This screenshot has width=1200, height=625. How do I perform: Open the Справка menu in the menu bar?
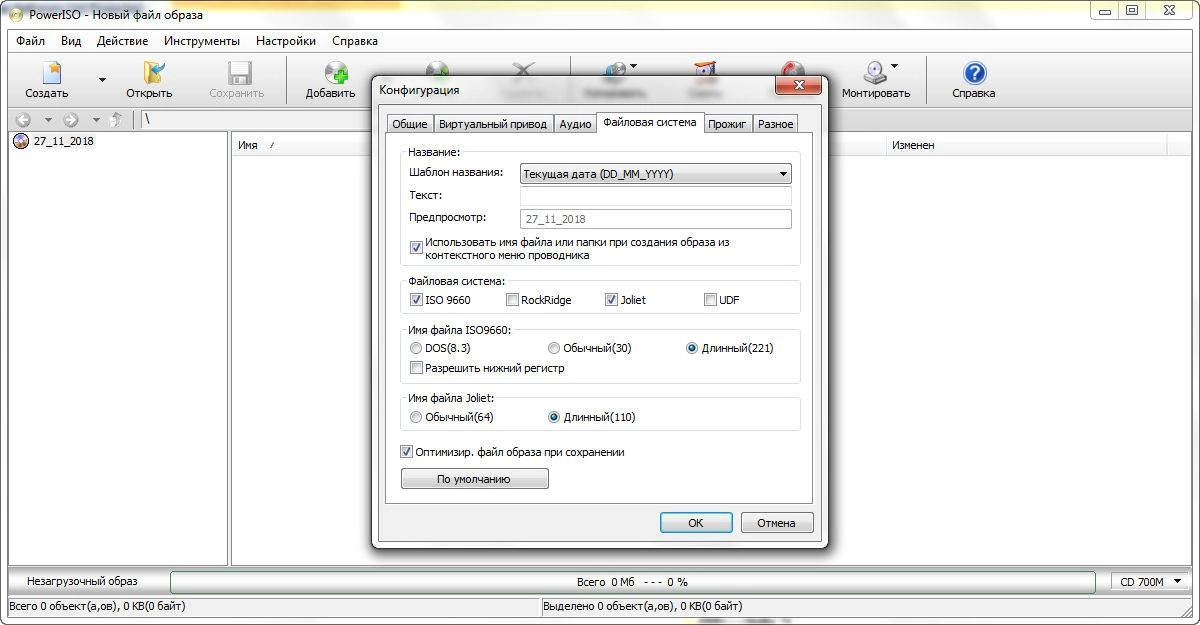[x=354, y=41]
